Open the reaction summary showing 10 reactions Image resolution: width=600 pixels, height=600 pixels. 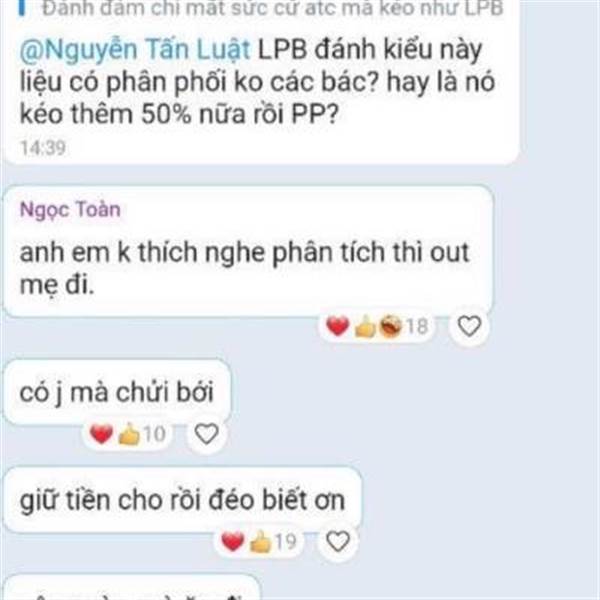pyautogui.click(x=128, y=434)
